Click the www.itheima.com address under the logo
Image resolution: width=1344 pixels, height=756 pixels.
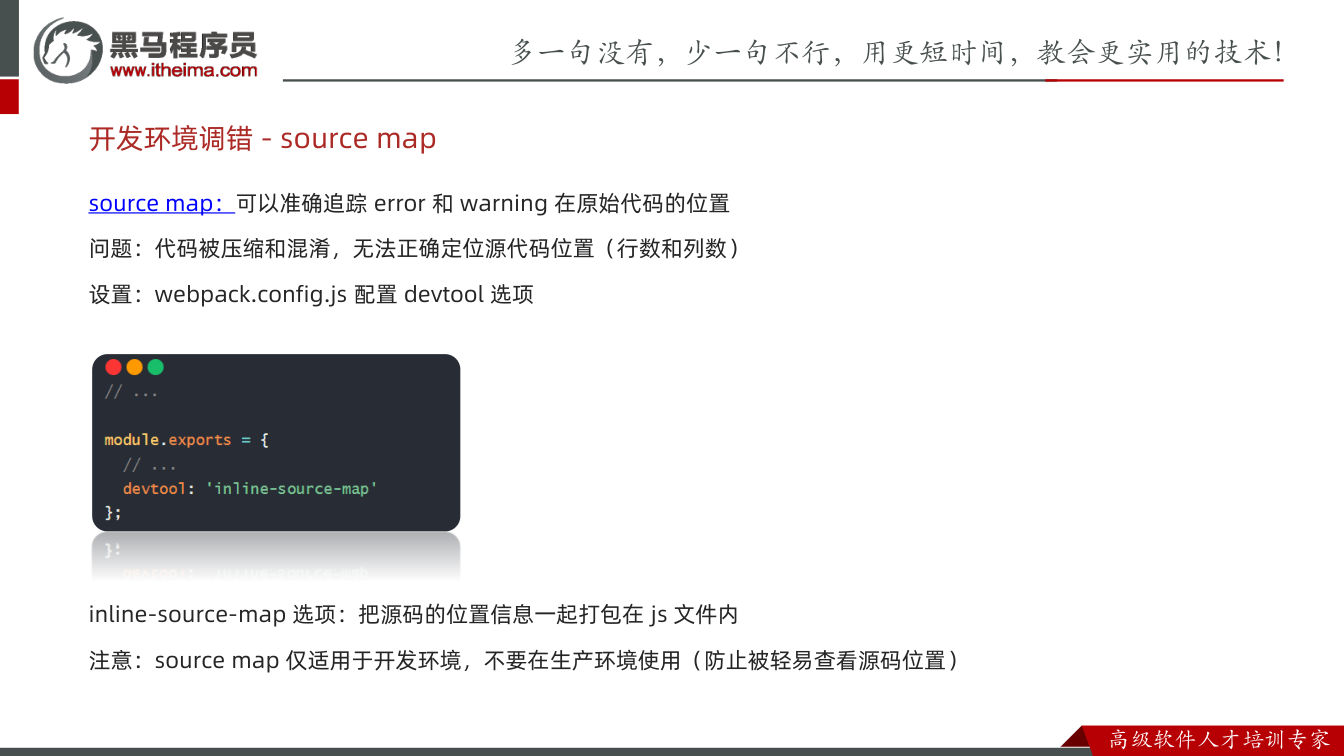[x=184, y=70]
